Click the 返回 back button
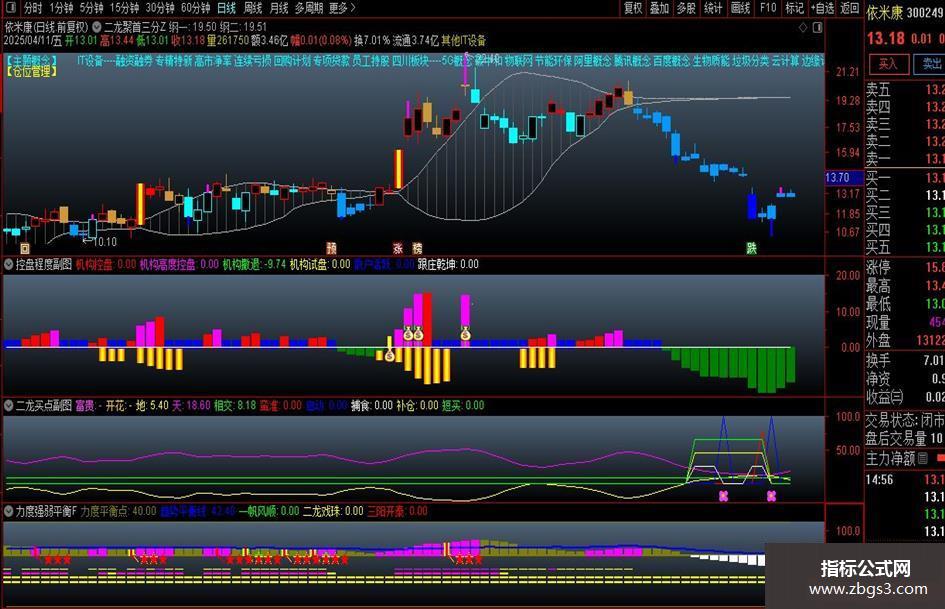945x609 pixels. tap(850, 8)
